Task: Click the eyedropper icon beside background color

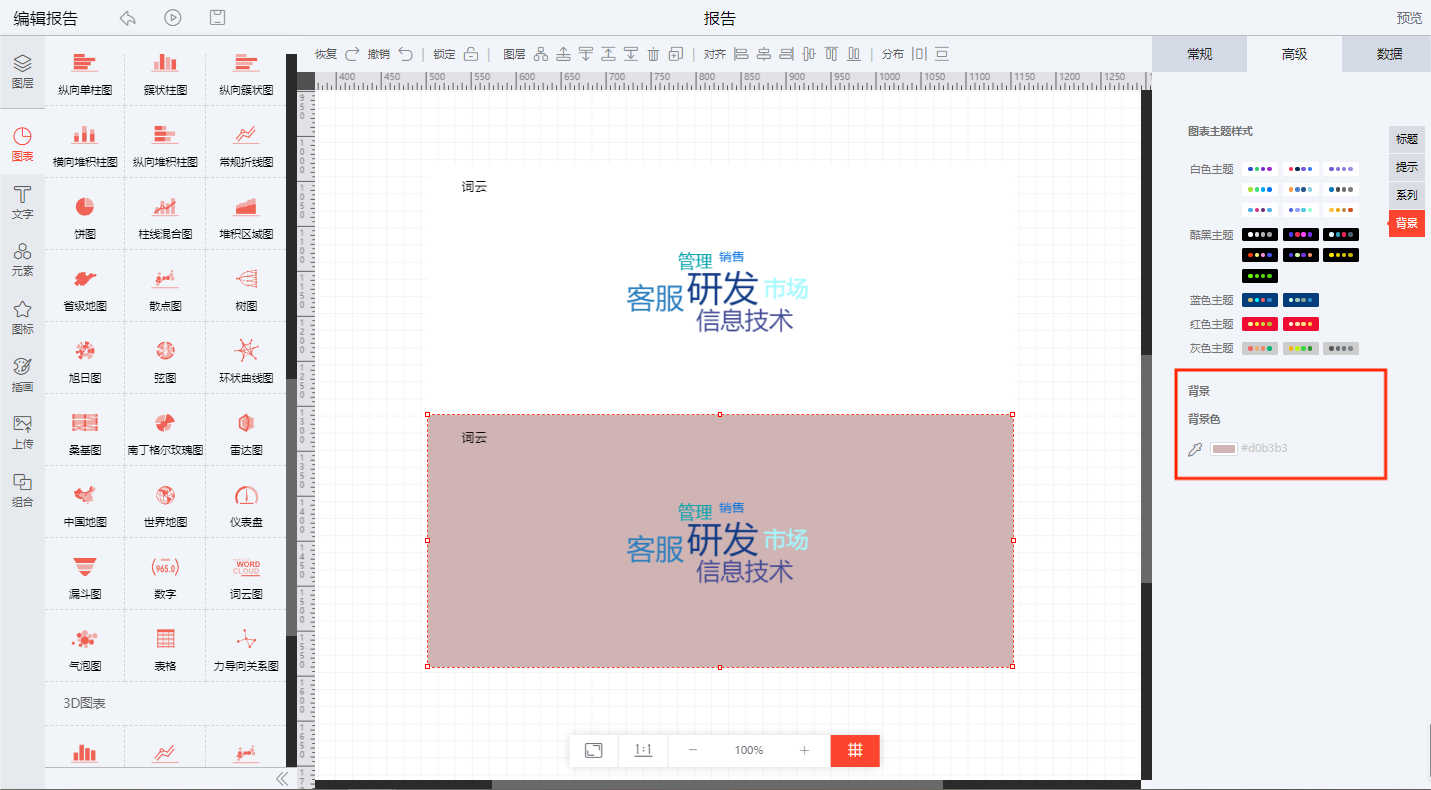Action: [x=1194, y=449]
